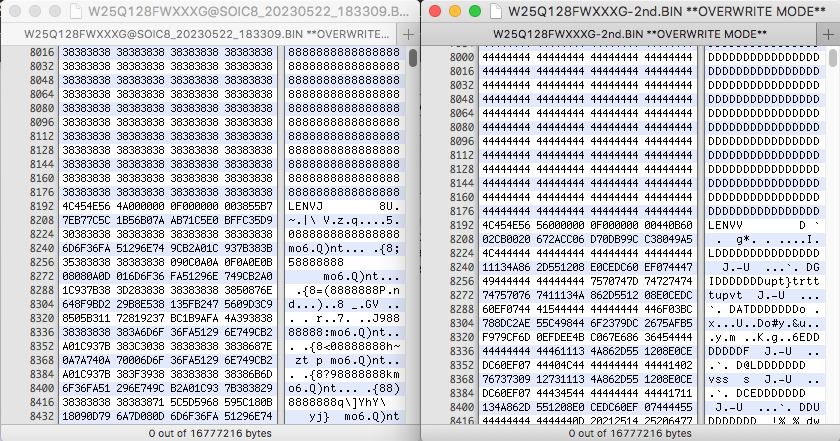840x441 pixels.
Task: Click hex 648F9BD2 in left row 8304
Action: 87,304
